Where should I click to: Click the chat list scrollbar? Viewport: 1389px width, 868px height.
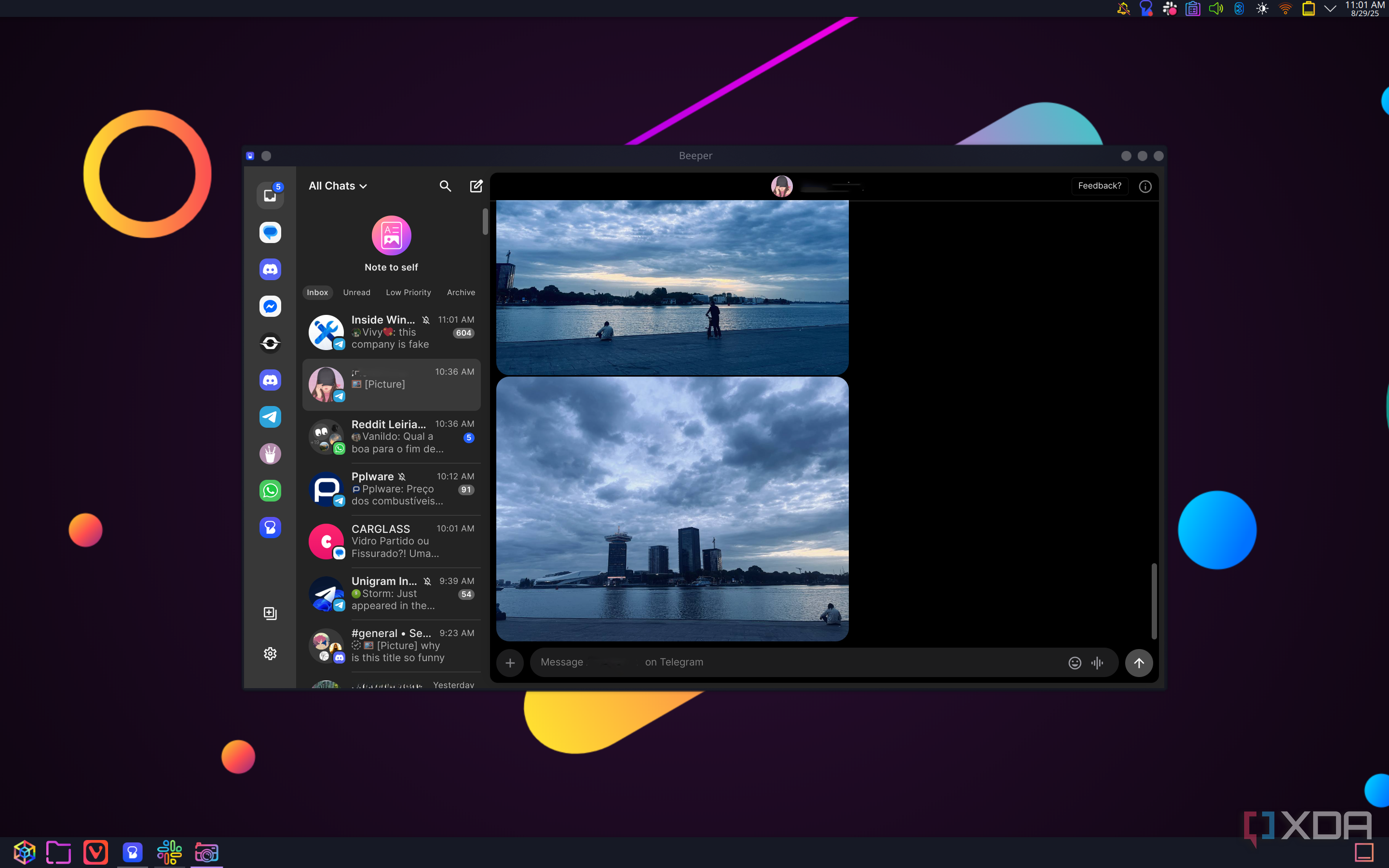click(485, 221)
